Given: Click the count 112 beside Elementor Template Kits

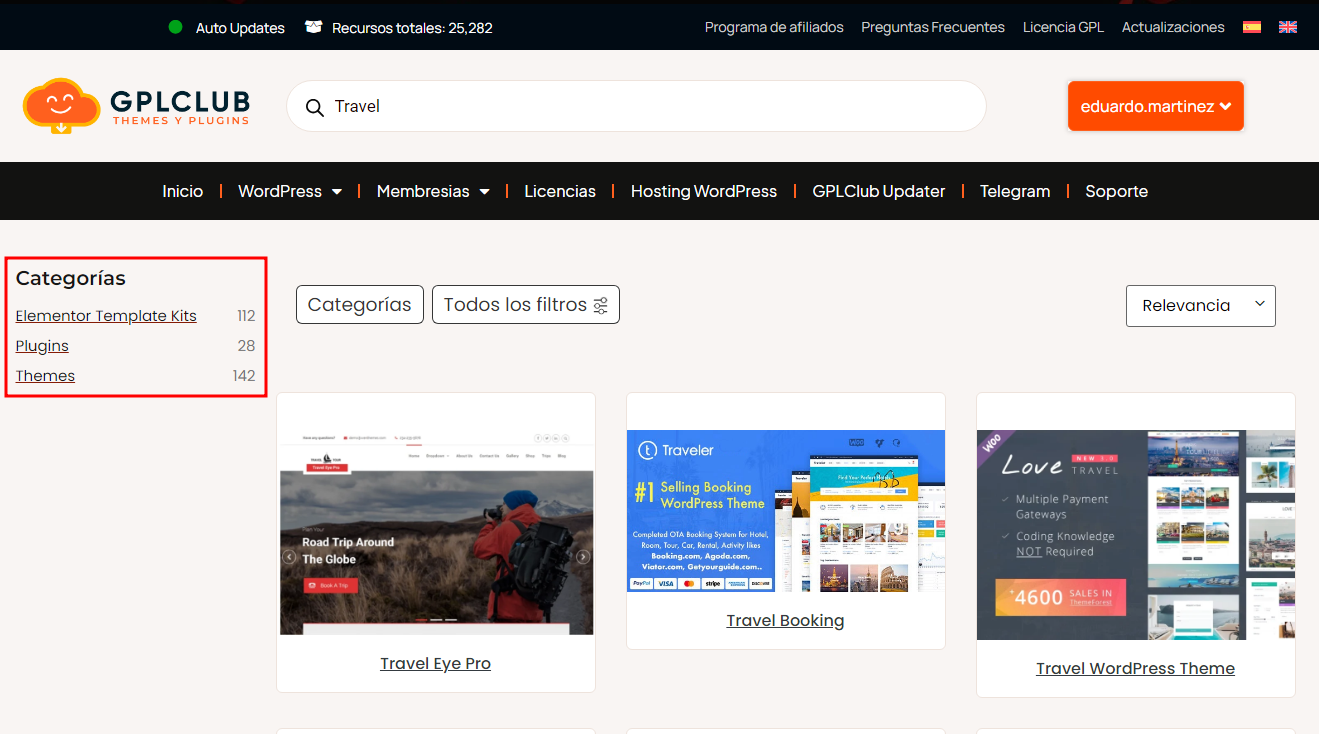Looking at the screenshot, I should click(x=246, y=316).
